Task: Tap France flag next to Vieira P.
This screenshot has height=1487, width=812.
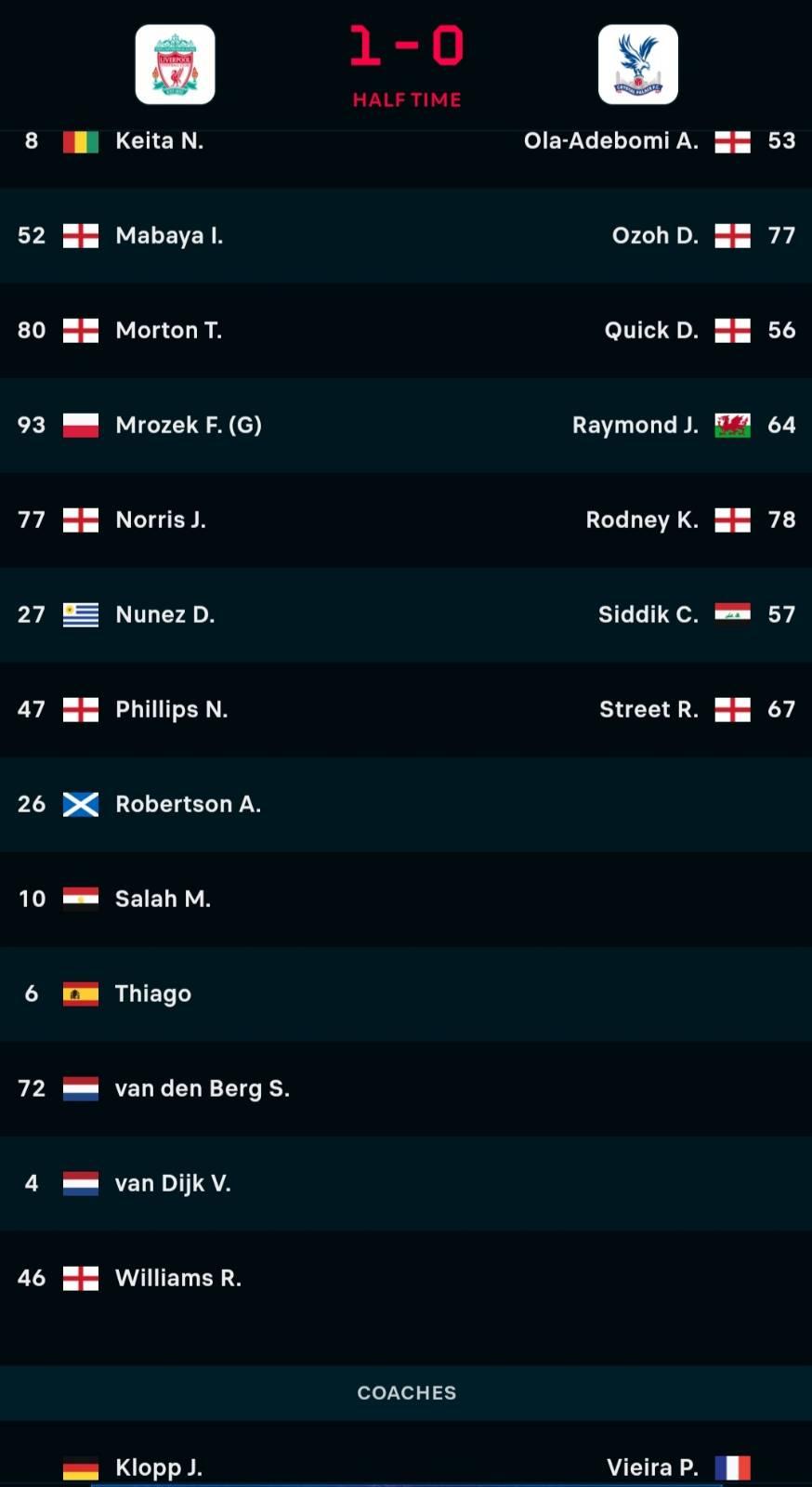Action: coord(732,1467)
